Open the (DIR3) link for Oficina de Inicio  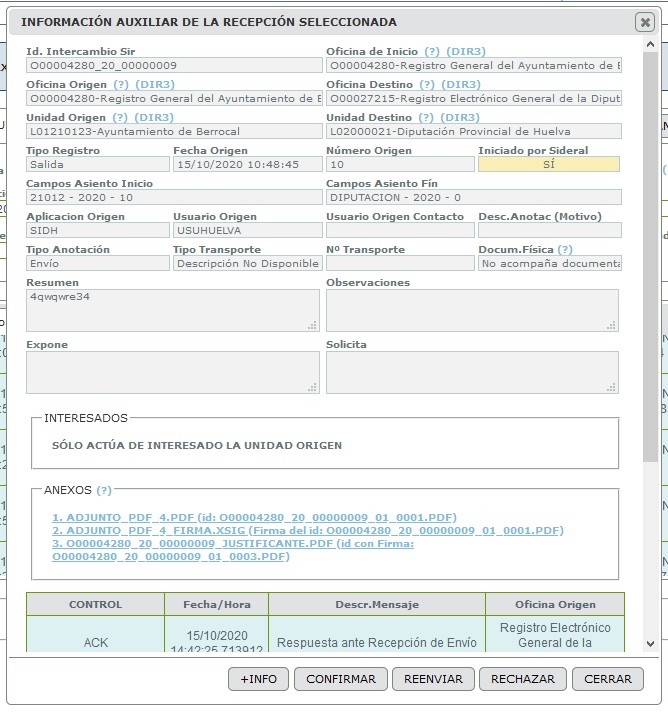point(465,51)
